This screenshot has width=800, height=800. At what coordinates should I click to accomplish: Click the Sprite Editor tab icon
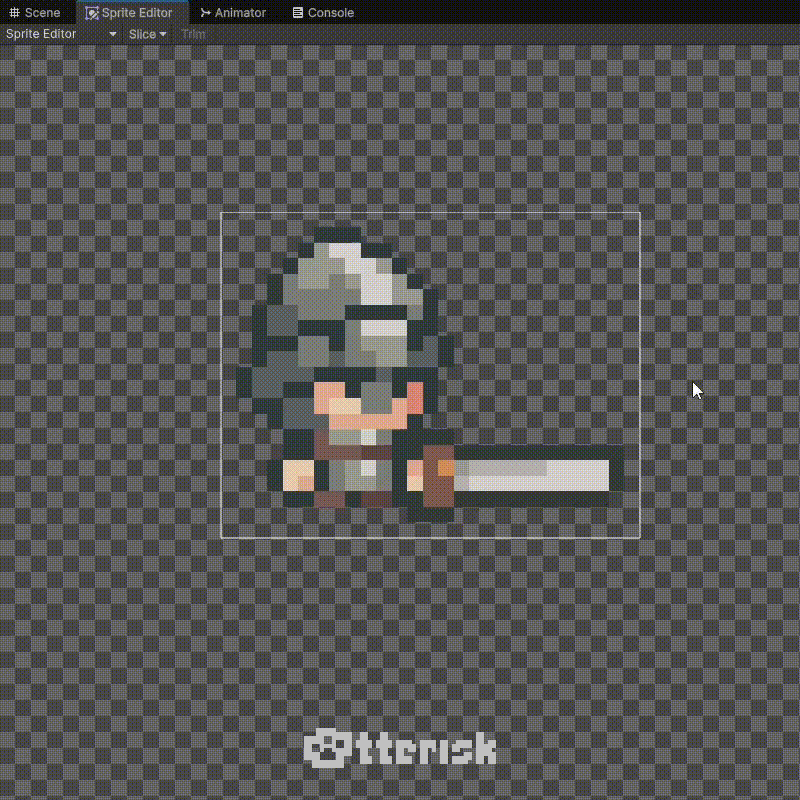coord(92,13)
